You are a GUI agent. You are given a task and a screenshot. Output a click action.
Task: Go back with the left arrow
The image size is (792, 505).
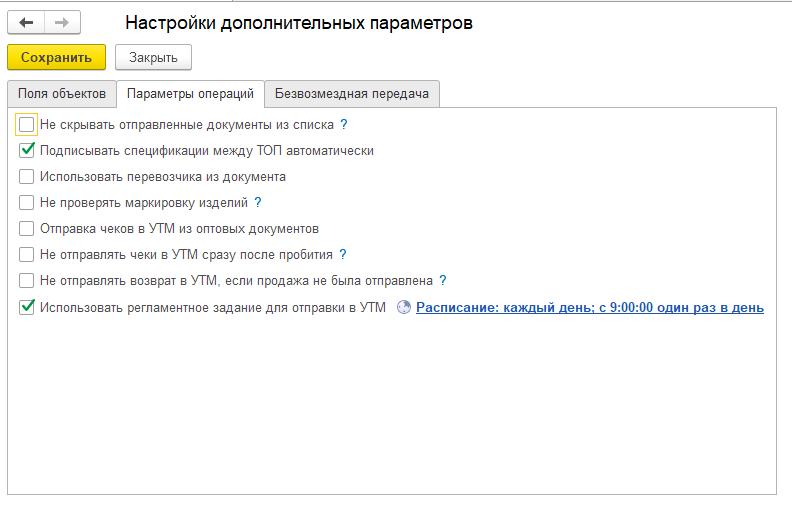26,23
